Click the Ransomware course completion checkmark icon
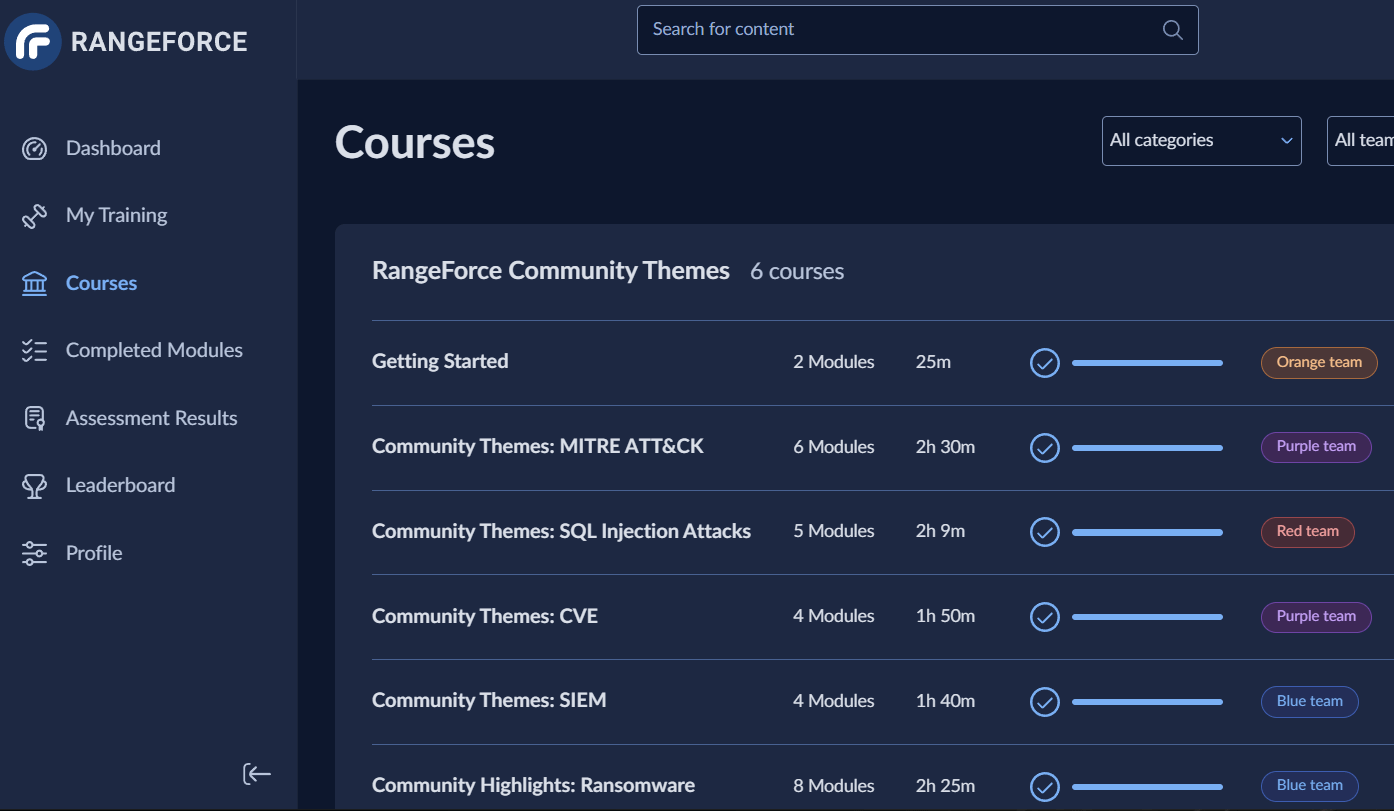Screen dimensions: 1394x811 (x=1045, y=787)
